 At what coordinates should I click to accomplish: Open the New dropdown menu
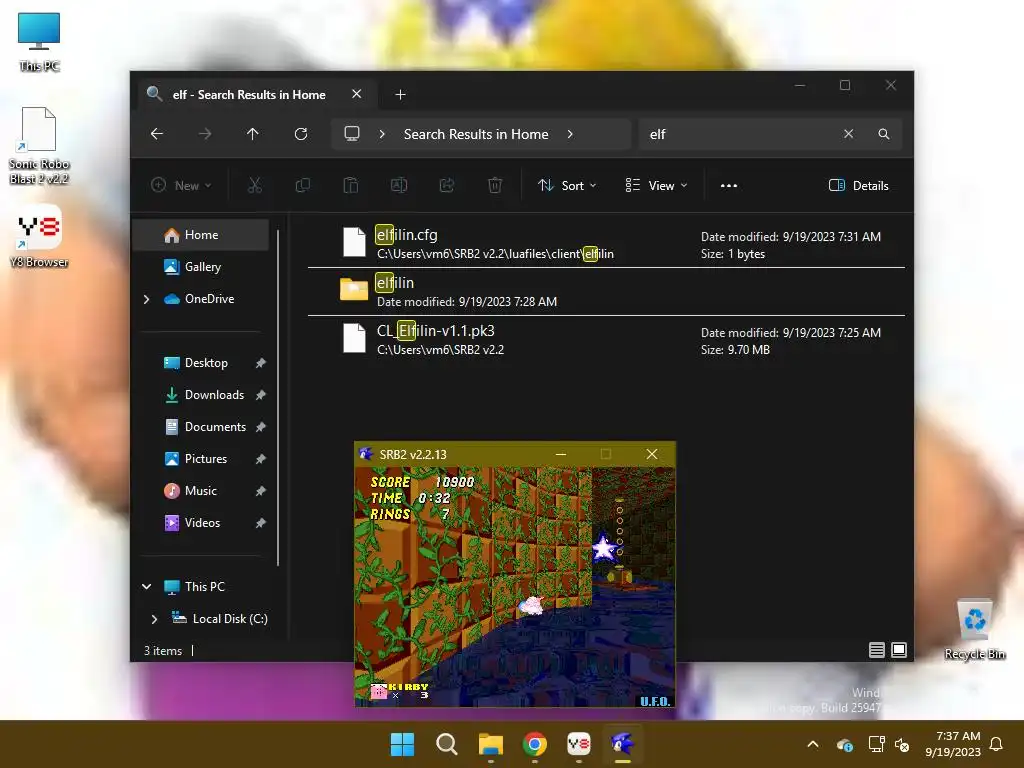[181, 185]
